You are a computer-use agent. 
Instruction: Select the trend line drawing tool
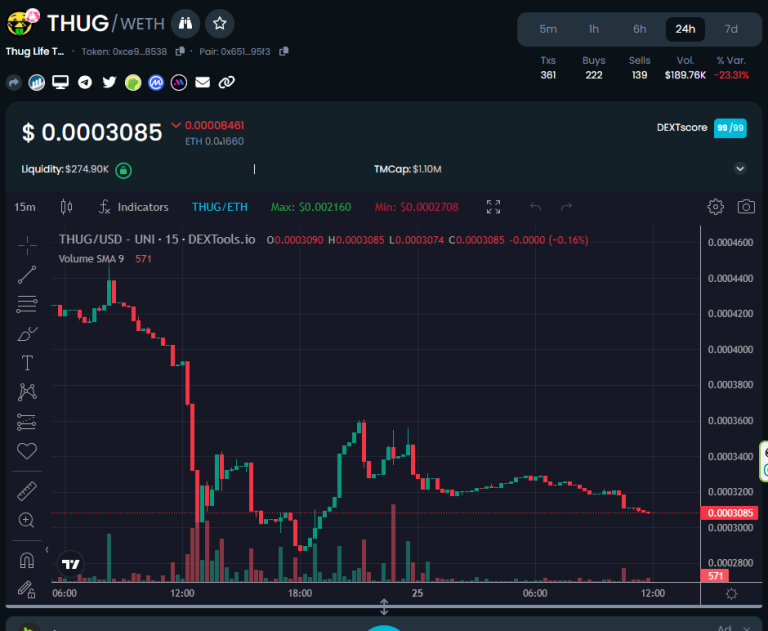27,274
